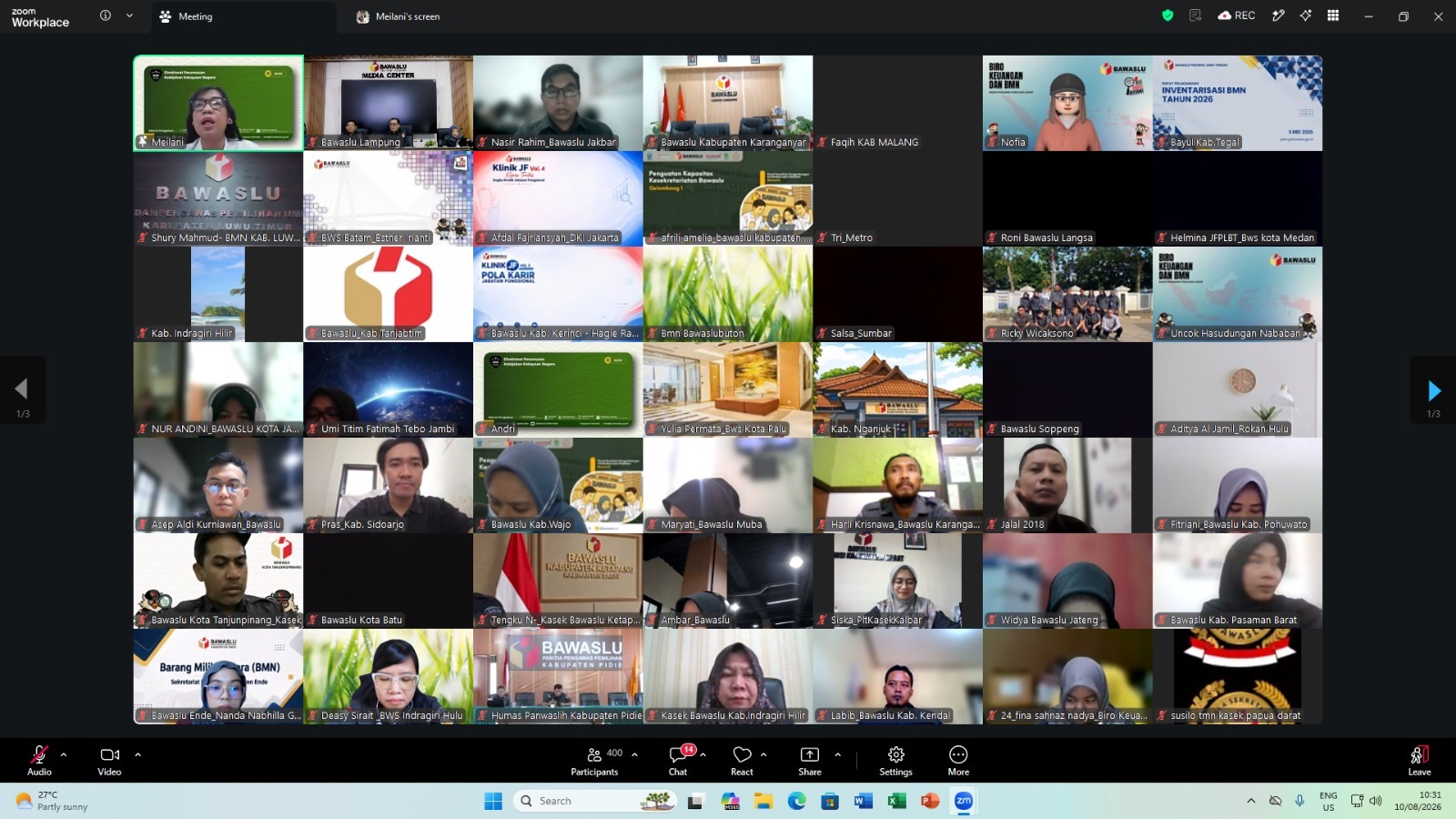Select Ricky Wicaksono's group photo tile

(1067, 294)
